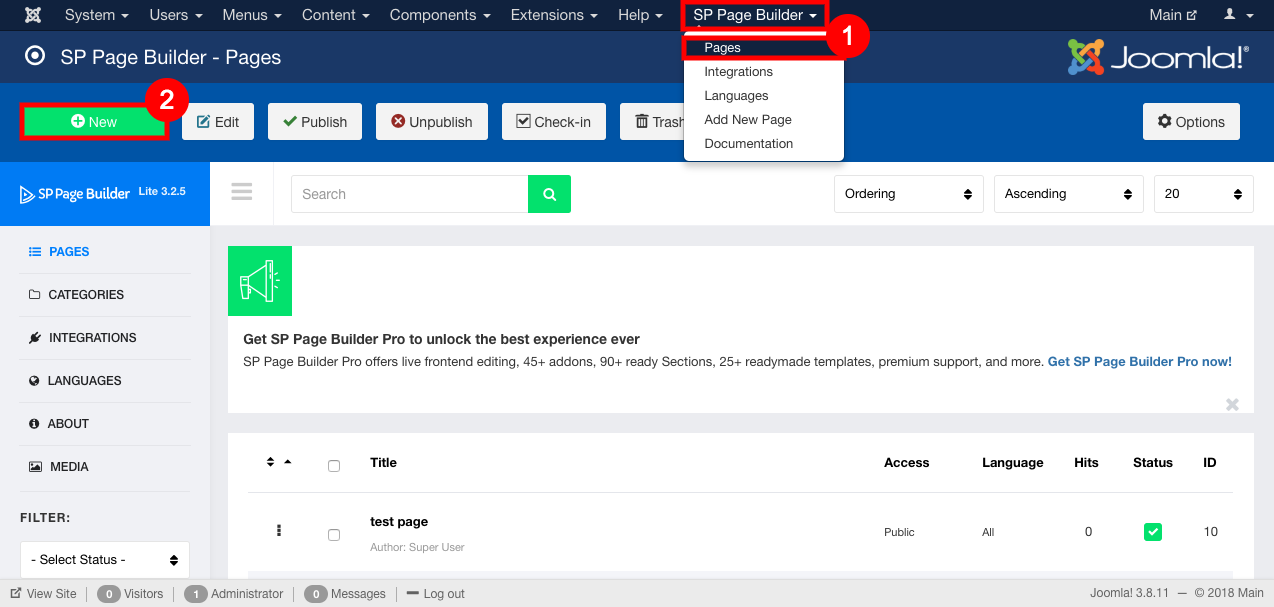Expand the Help menu

pyautogui.click(x=640, y=15)
